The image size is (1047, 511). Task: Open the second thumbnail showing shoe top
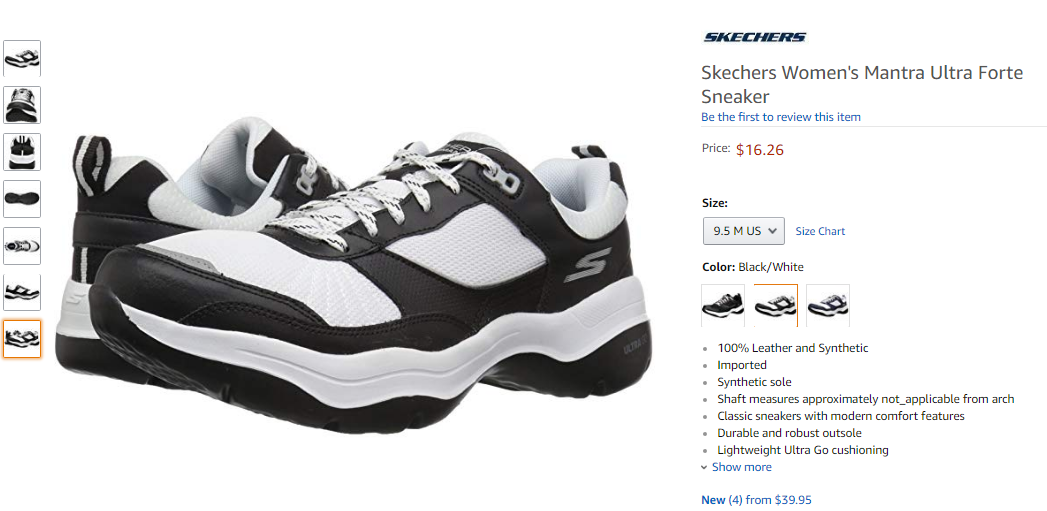click(x=22, y=105)
